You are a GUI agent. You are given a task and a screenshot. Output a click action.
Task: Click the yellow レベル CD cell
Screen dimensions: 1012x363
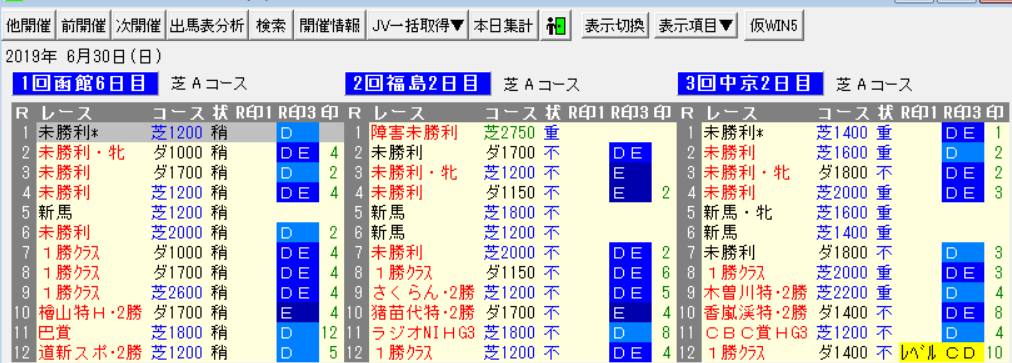(x=941, y=353)
